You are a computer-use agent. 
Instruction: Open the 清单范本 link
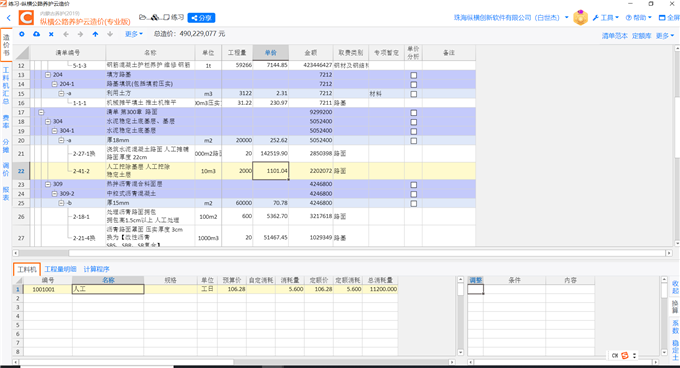pyautogui.click(x=615, y=36)
